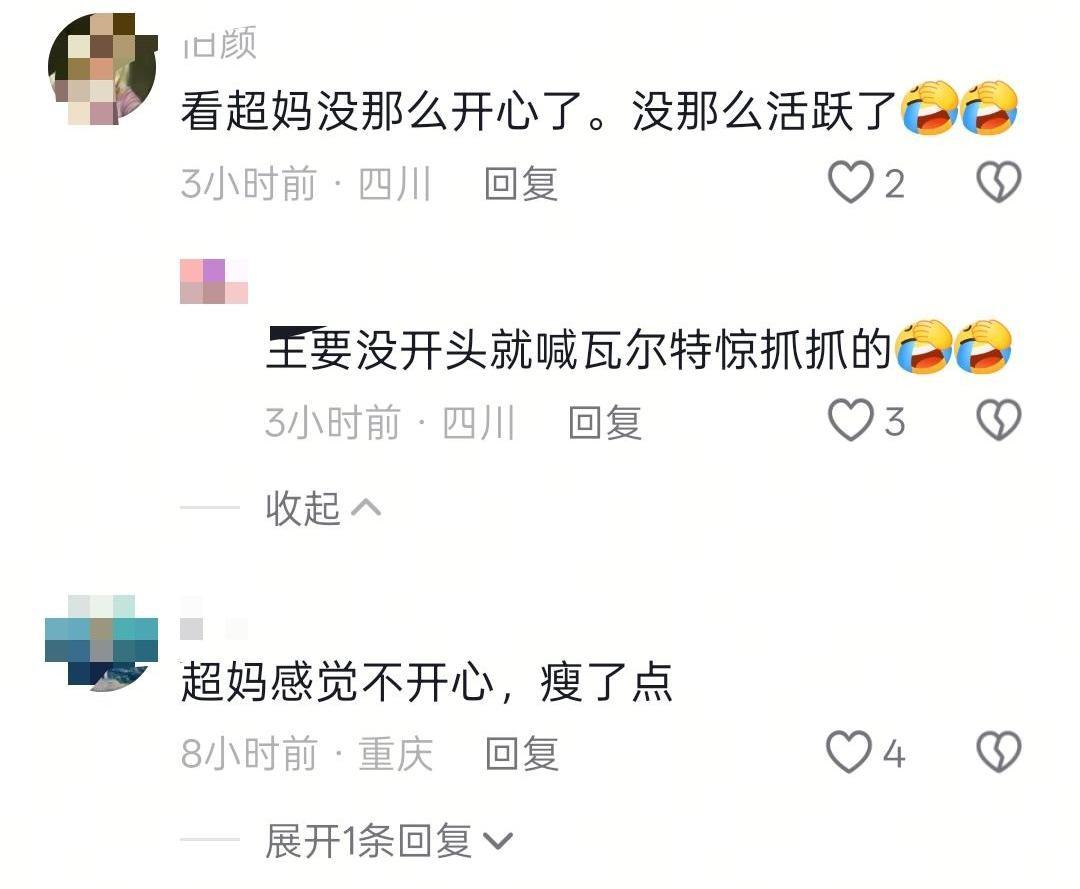Reply to the first 四川 comment

pyautogui.click(x=521, y=184)
